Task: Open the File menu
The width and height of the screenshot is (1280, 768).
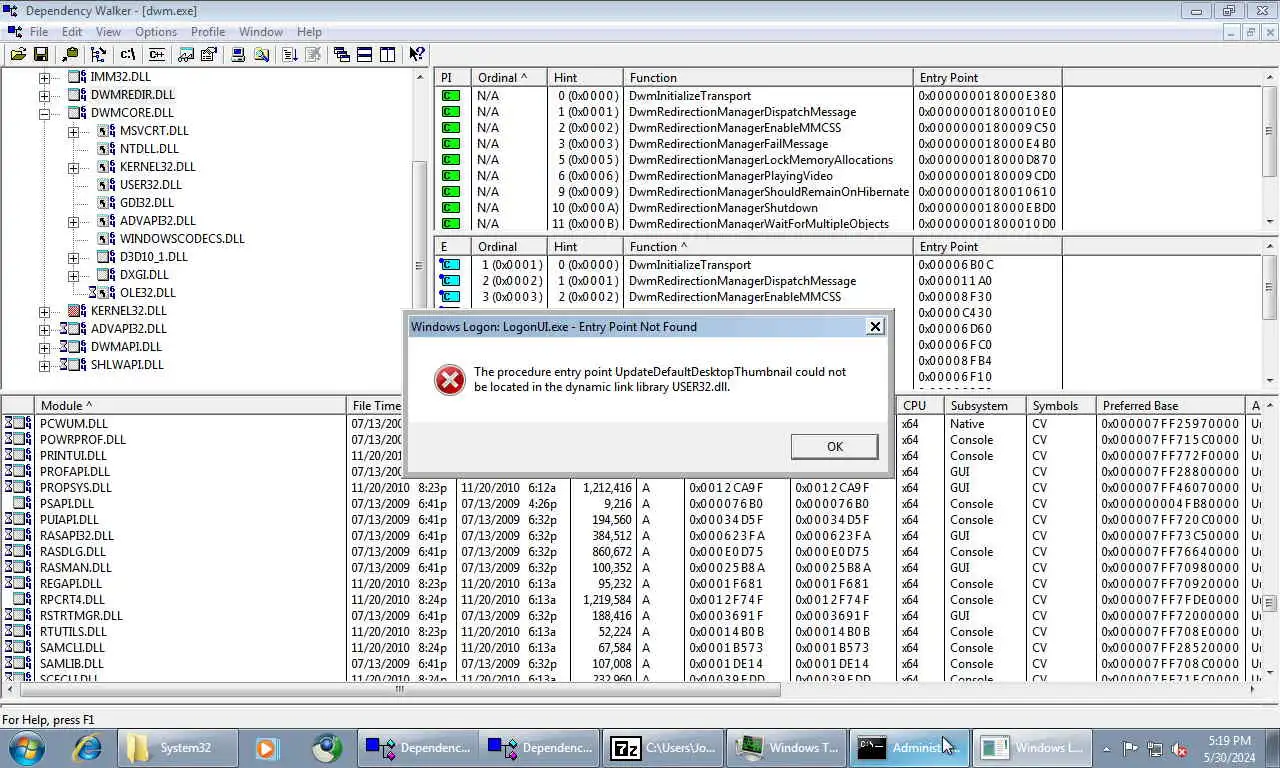Action: (38, 32)
